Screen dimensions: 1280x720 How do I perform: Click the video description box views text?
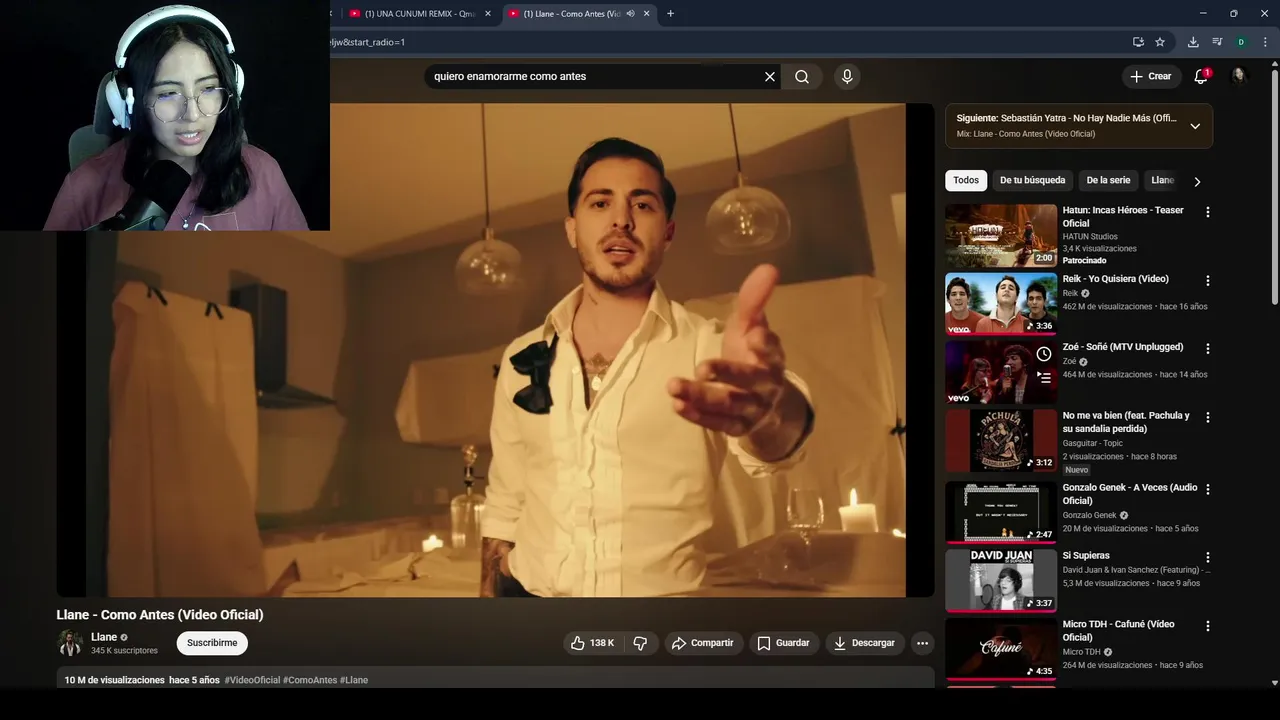click(x=115, y=680)
